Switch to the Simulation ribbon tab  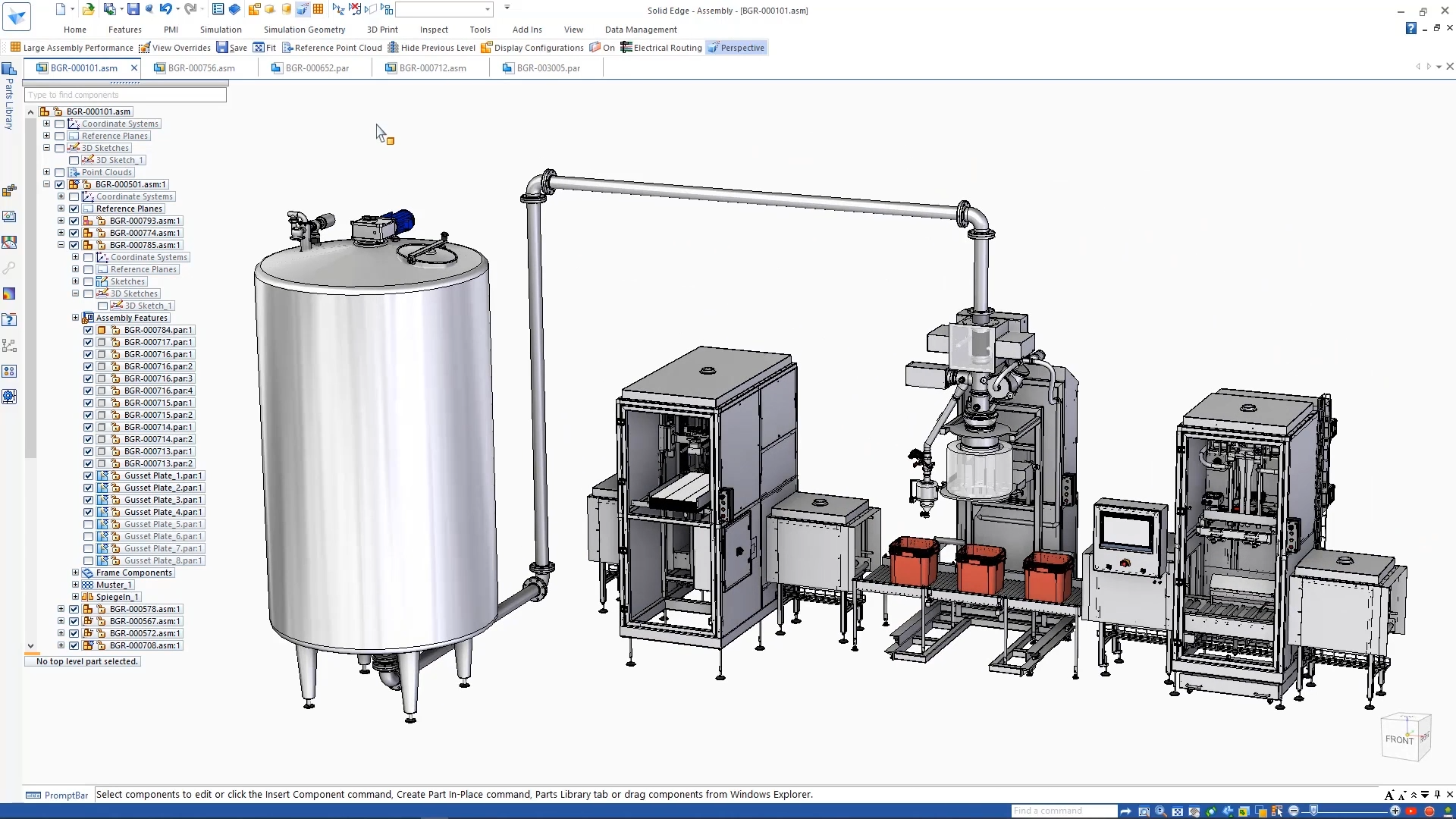pos(221,30)
